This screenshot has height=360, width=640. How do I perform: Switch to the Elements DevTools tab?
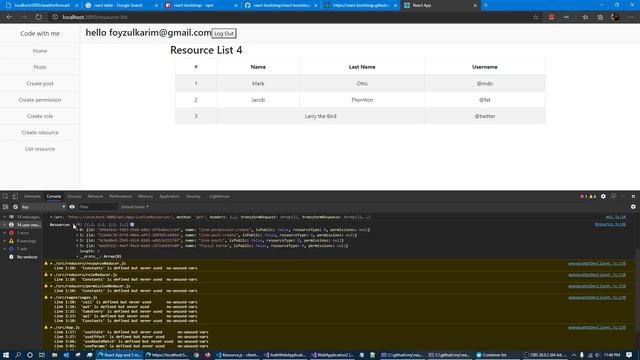tap(32, 196)
